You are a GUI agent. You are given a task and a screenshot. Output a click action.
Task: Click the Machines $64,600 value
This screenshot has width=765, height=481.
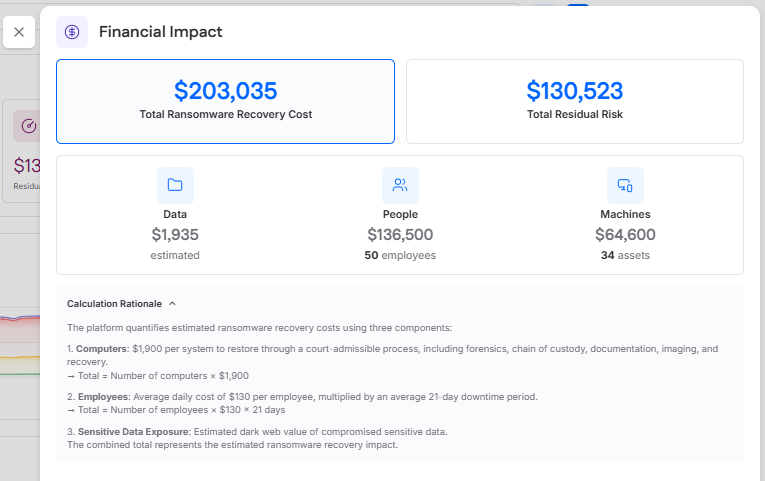point(625,235)
